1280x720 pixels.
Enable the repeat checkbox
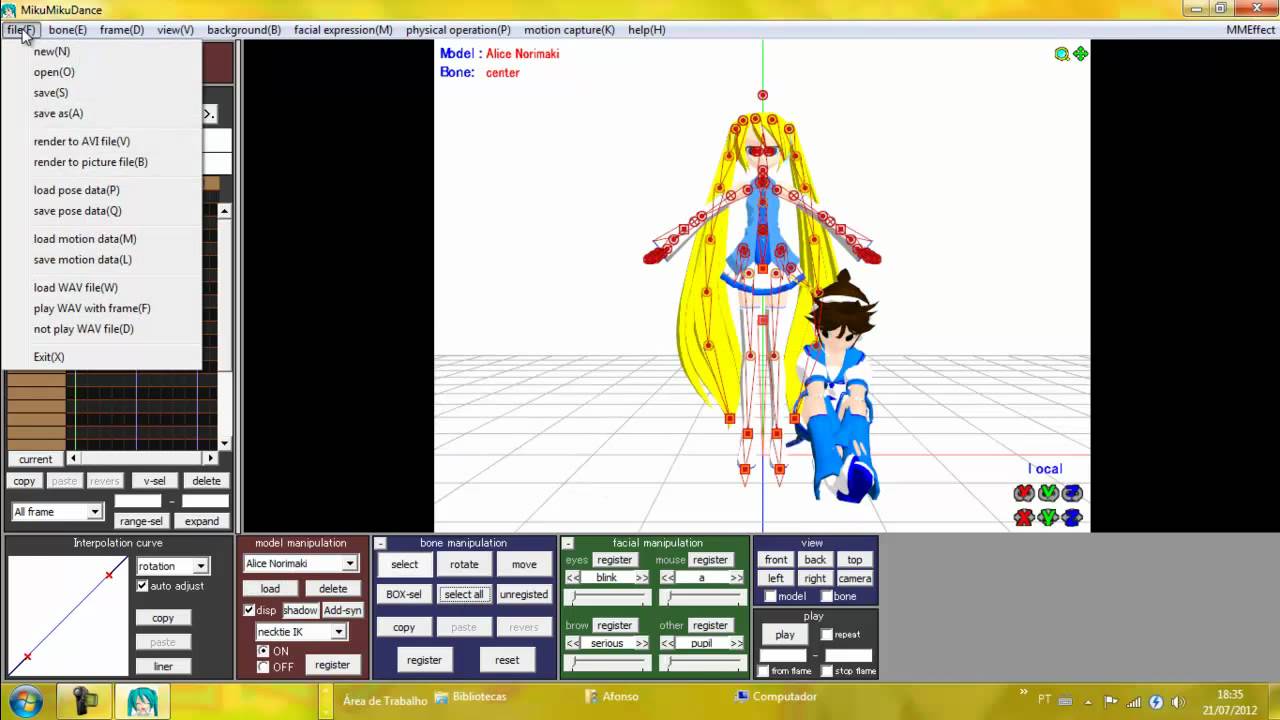827,634
